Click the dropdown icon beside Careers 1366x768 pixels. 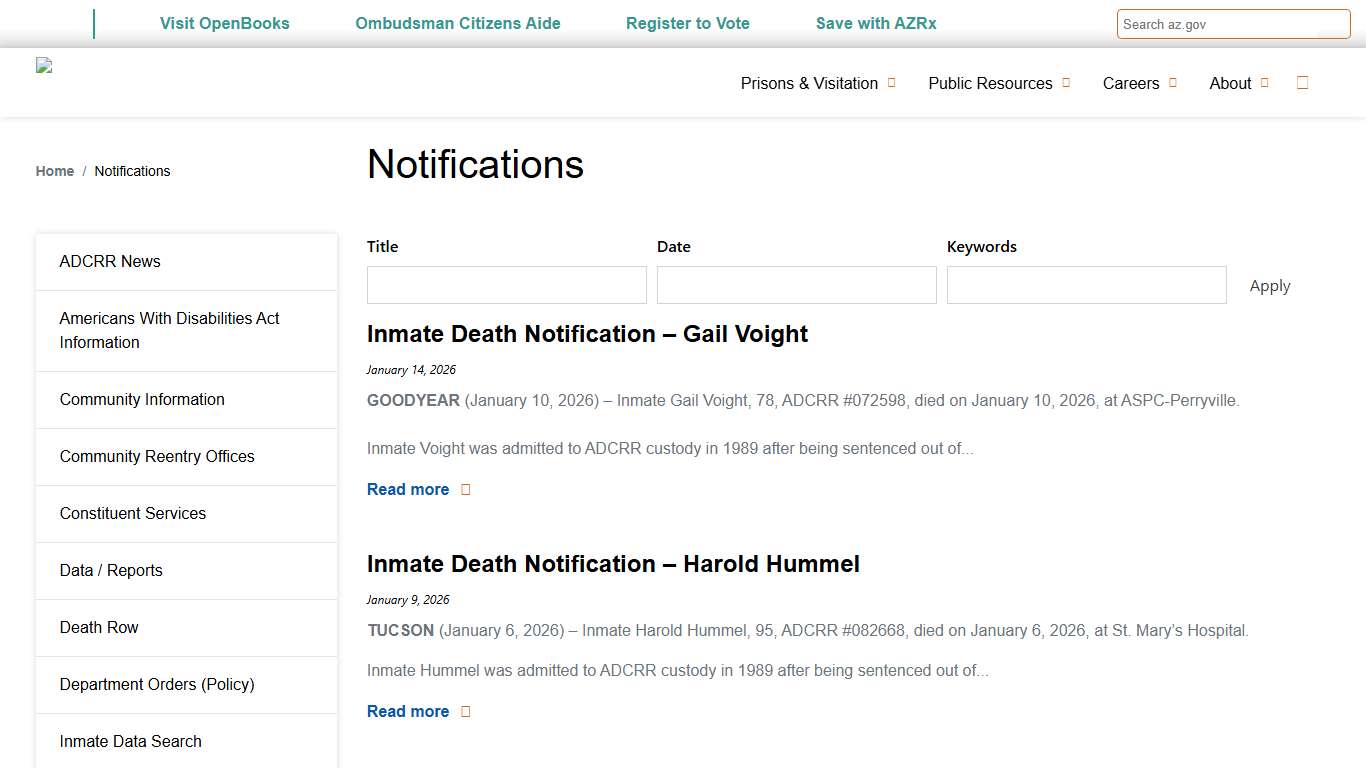click(1171, 83)
